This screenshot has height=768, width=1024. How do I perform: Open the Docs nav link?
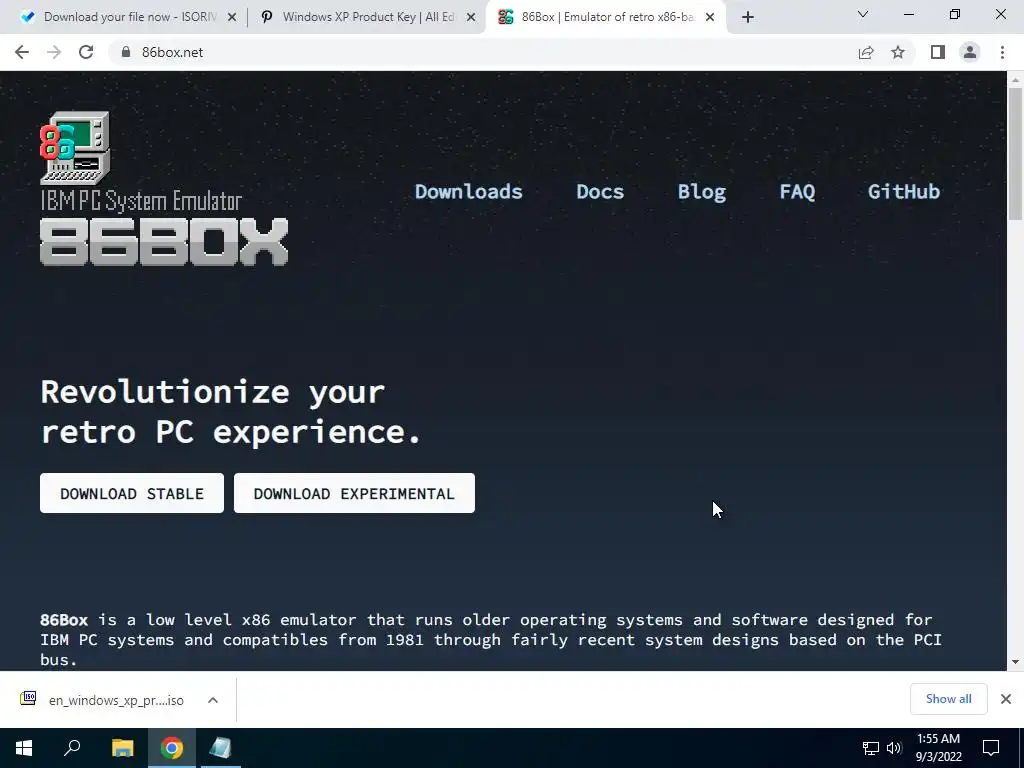[600, 192]
